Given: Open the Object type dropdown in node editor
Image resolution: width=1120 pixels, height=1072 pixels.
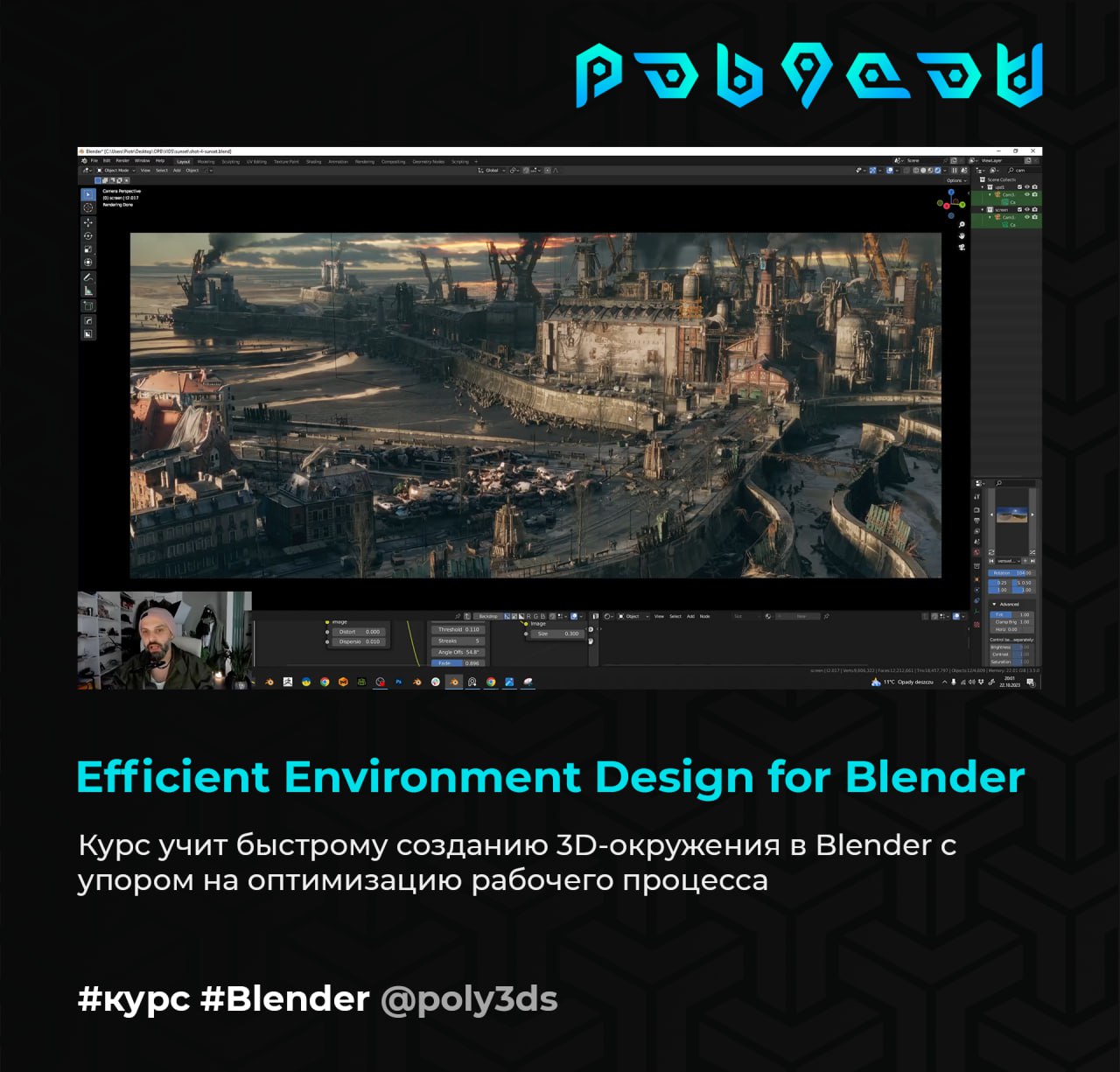Looking at the screenshot, I should coord(633,616).
